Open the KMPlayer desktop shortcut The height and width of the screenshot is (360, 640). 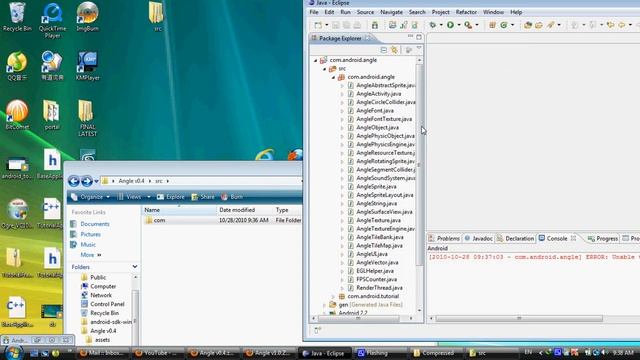click(87, 65)
